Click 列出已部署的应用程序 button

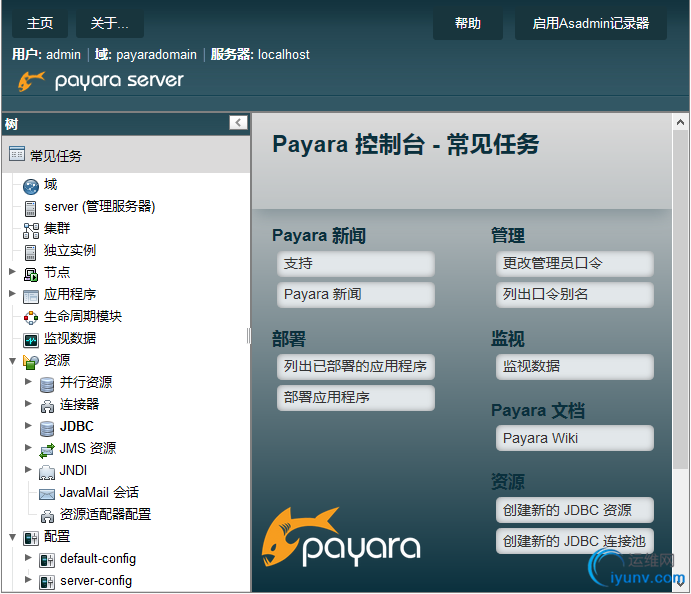tap(356, 367)
